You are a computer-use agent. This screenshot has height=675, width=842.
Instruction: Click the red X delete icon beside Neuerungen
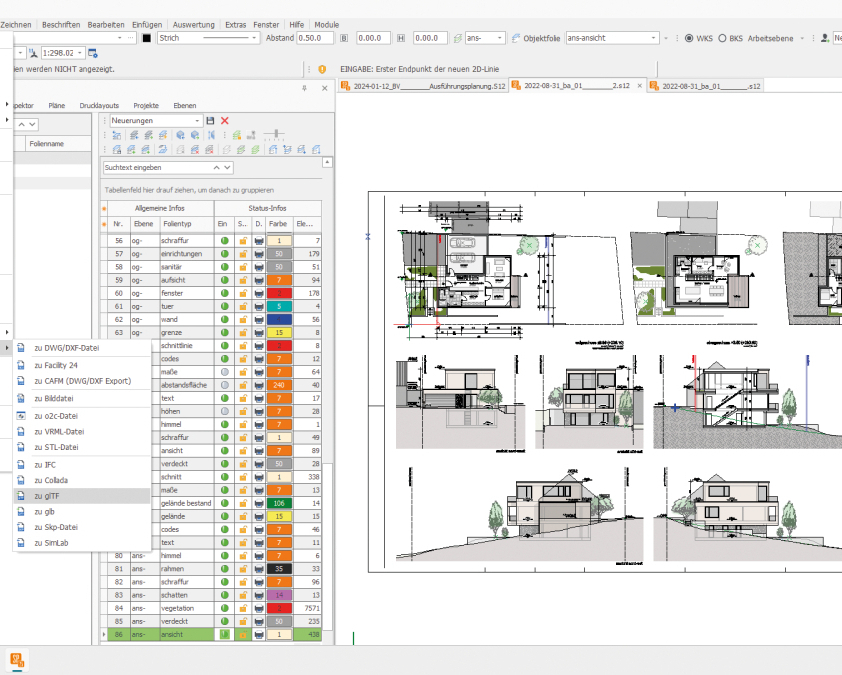(x=225, y=120)
